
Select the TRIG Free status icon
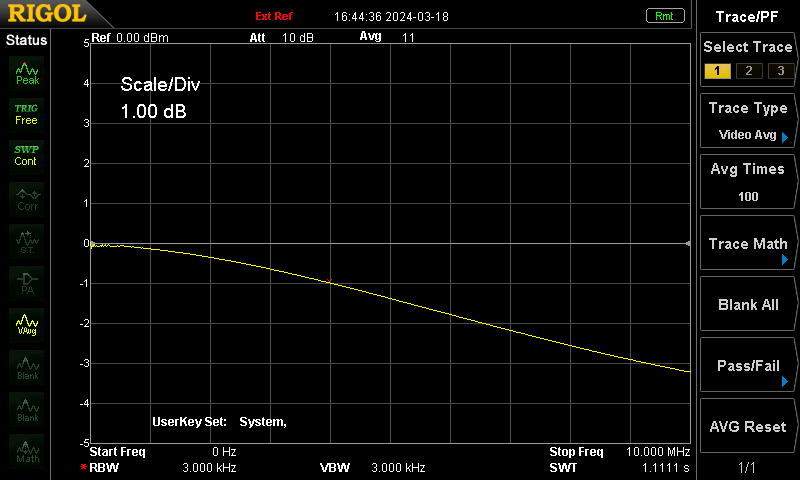click(27, 114)
